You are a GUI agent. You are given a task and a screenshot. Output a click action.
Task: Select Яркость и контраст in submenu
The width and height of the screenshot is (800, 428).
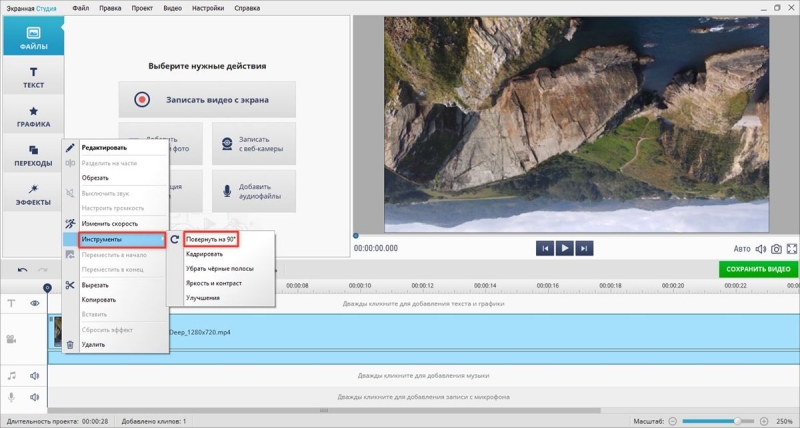(x=214, y=283)
